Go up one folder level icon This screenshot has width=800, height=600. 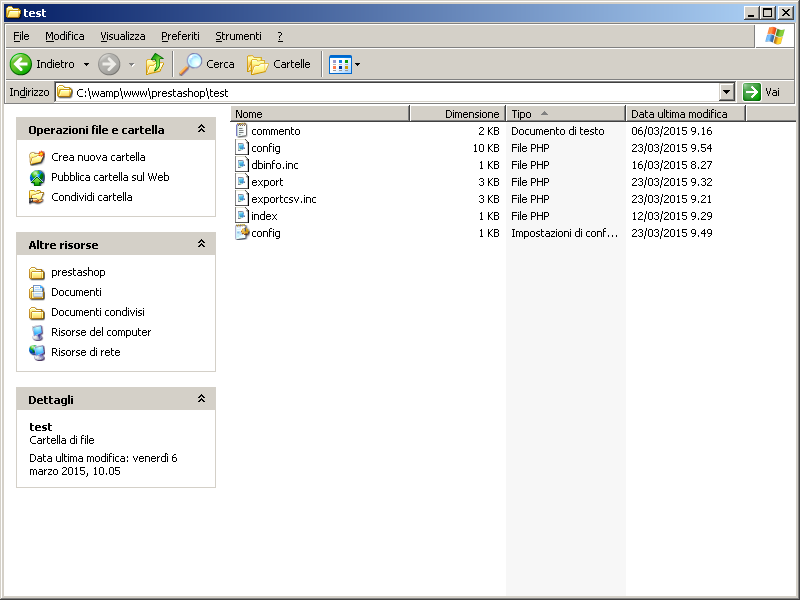coord(155,64)
